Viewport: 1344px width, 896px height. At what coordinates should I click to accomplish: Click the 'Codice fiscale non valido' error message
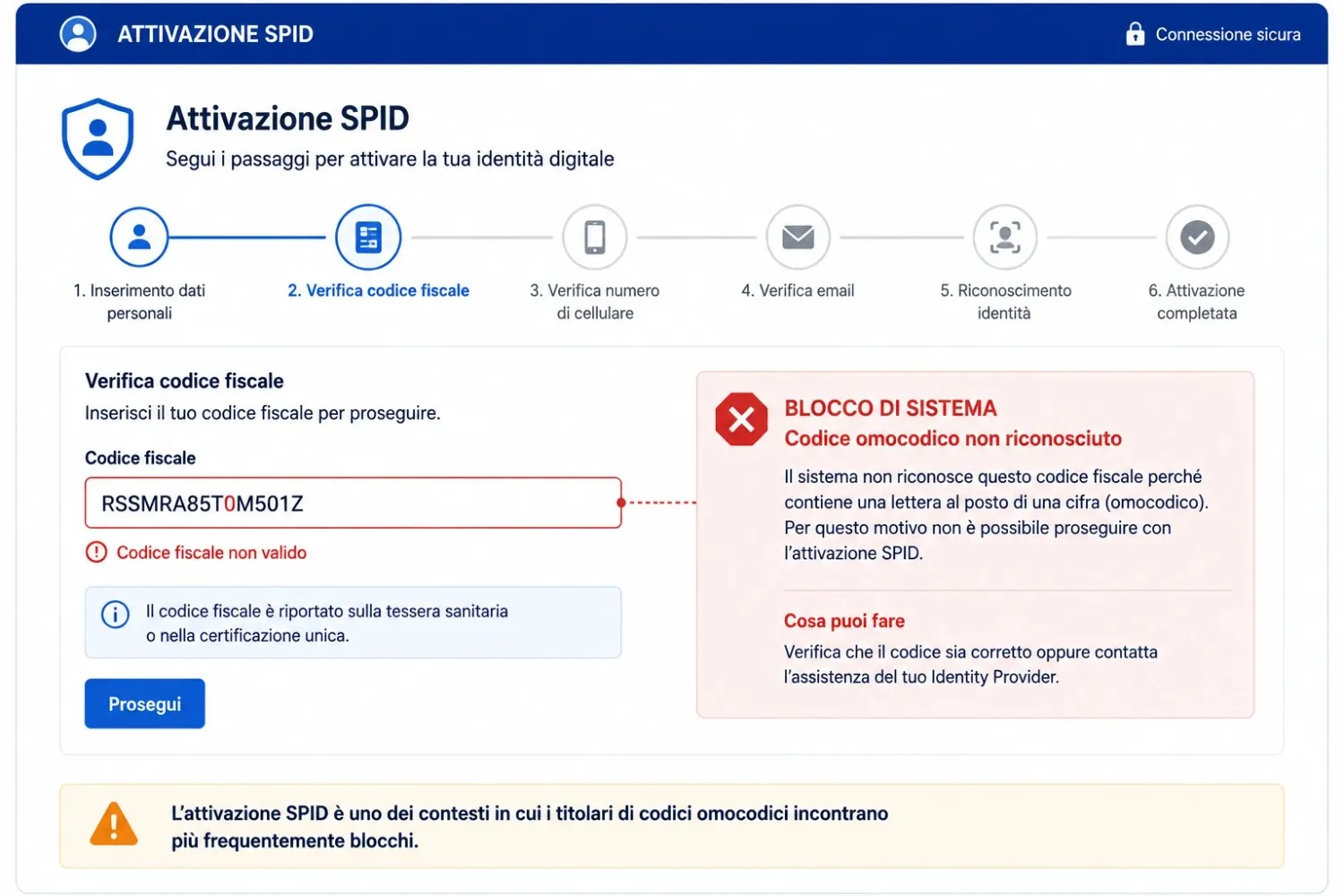211,553
